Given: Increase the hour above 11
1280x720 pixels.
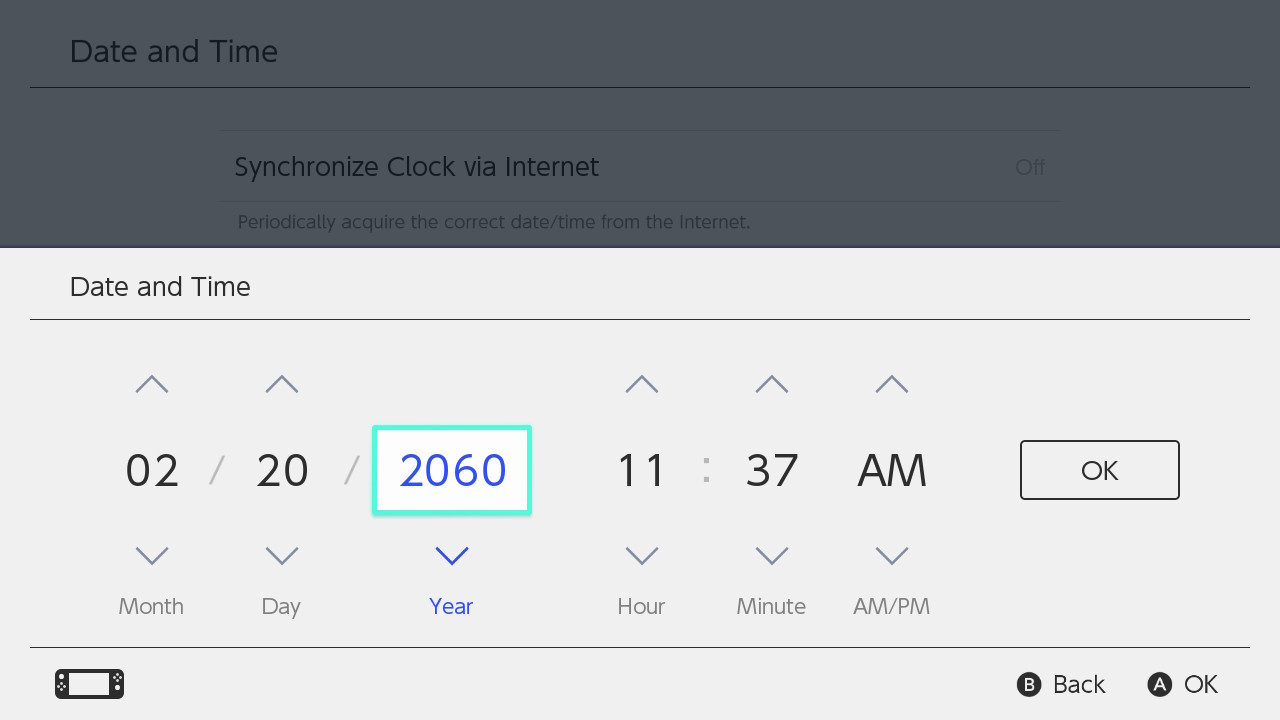Looking at the screenshot, I should (641, 383).
